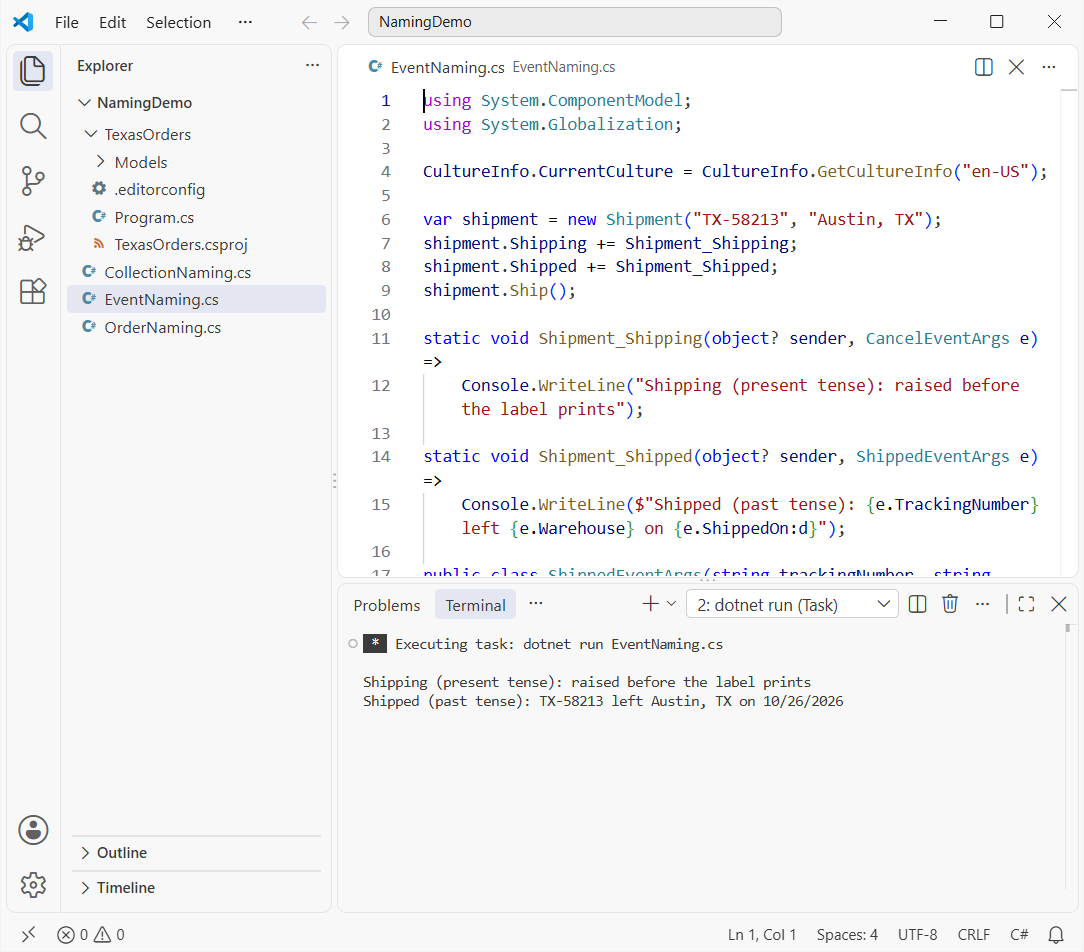Open Explorer Views and More Actions
The image size is (1084, 952).
point(312,65)
